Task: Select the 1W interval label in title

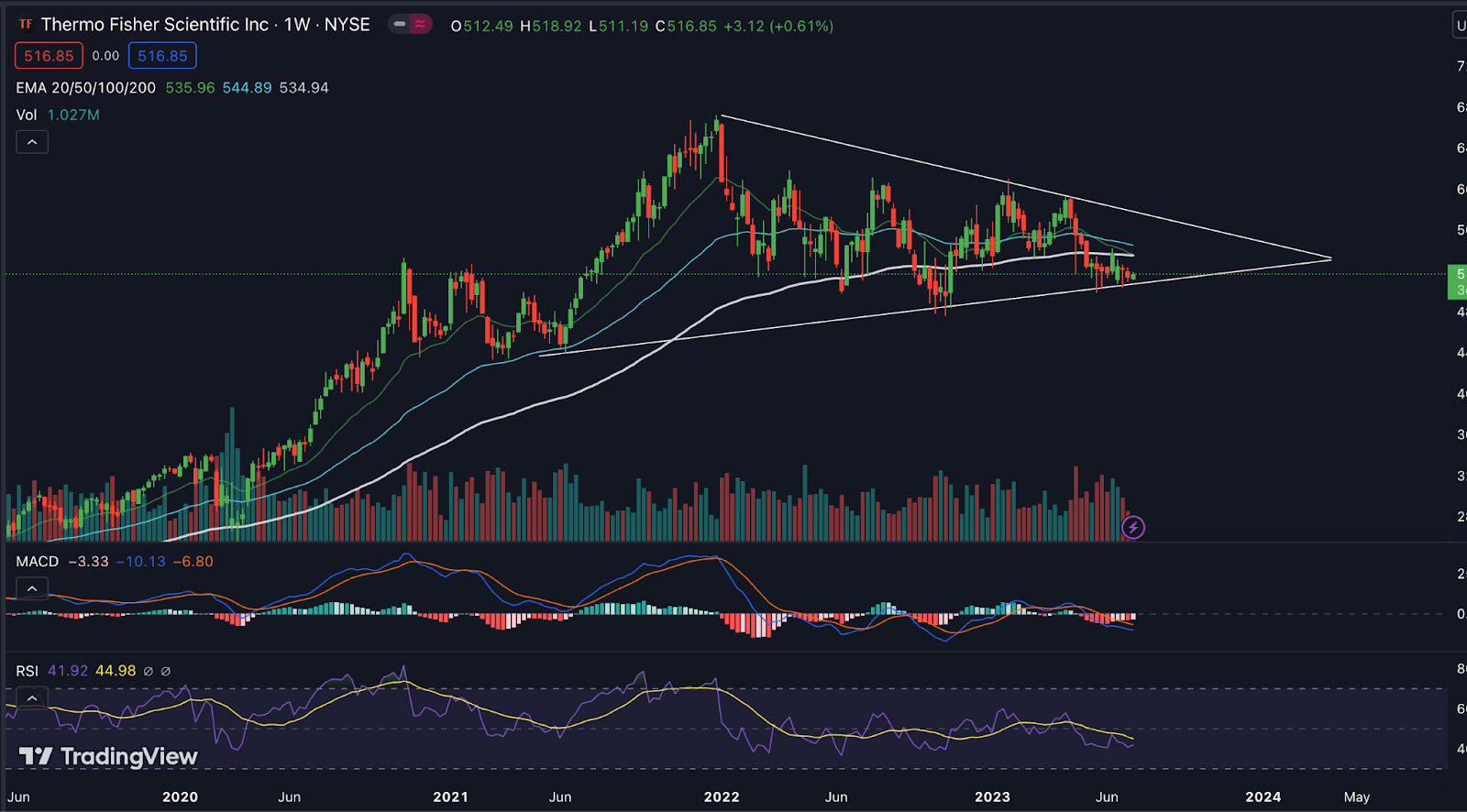Action: [x=297, y=25]
